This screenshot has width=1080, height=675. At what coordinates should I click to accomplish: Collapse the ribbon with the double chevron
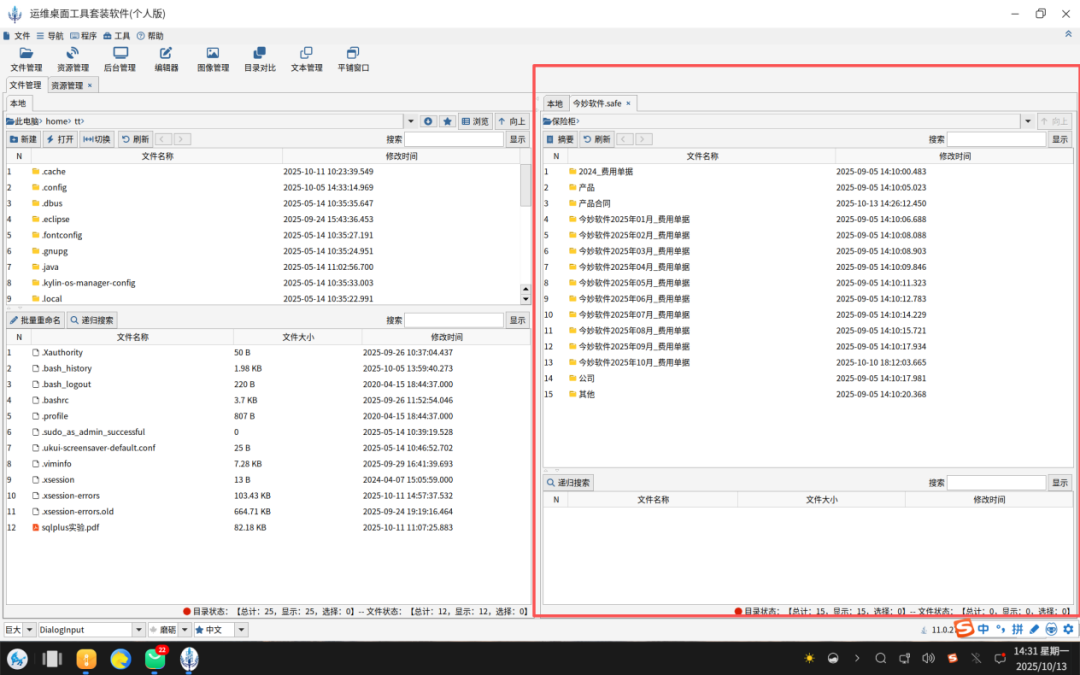point(1068,34)
